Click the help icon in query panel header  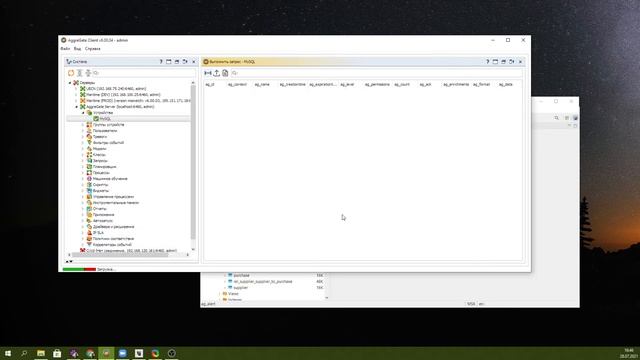click(487, 62)
